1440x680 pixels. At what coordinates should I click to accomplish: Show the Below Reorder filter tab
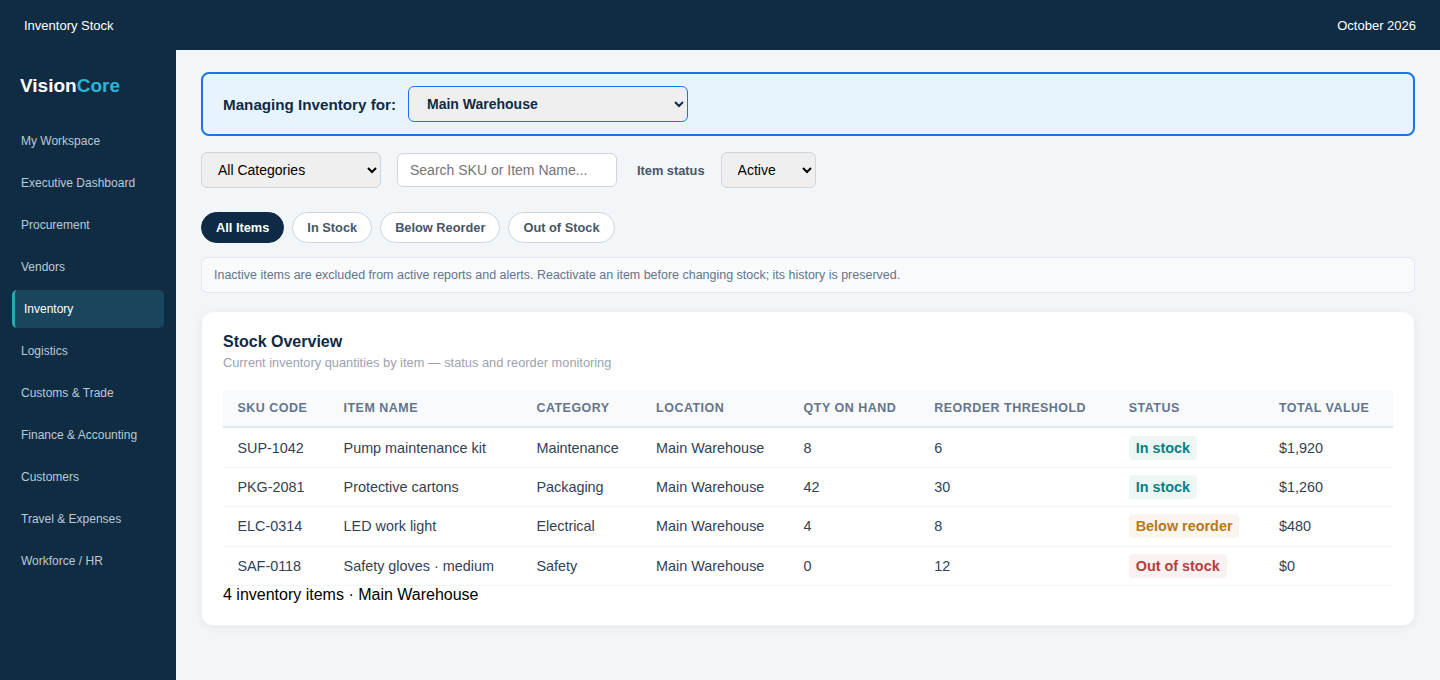pyautogui.click(x=440, y=227)
